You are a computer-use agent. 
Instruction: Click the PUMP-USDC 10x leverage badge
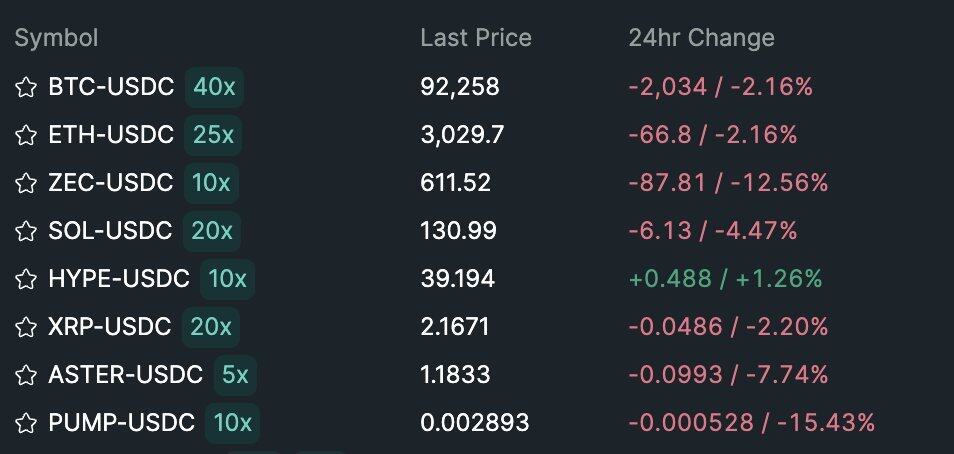click(232, 423)
